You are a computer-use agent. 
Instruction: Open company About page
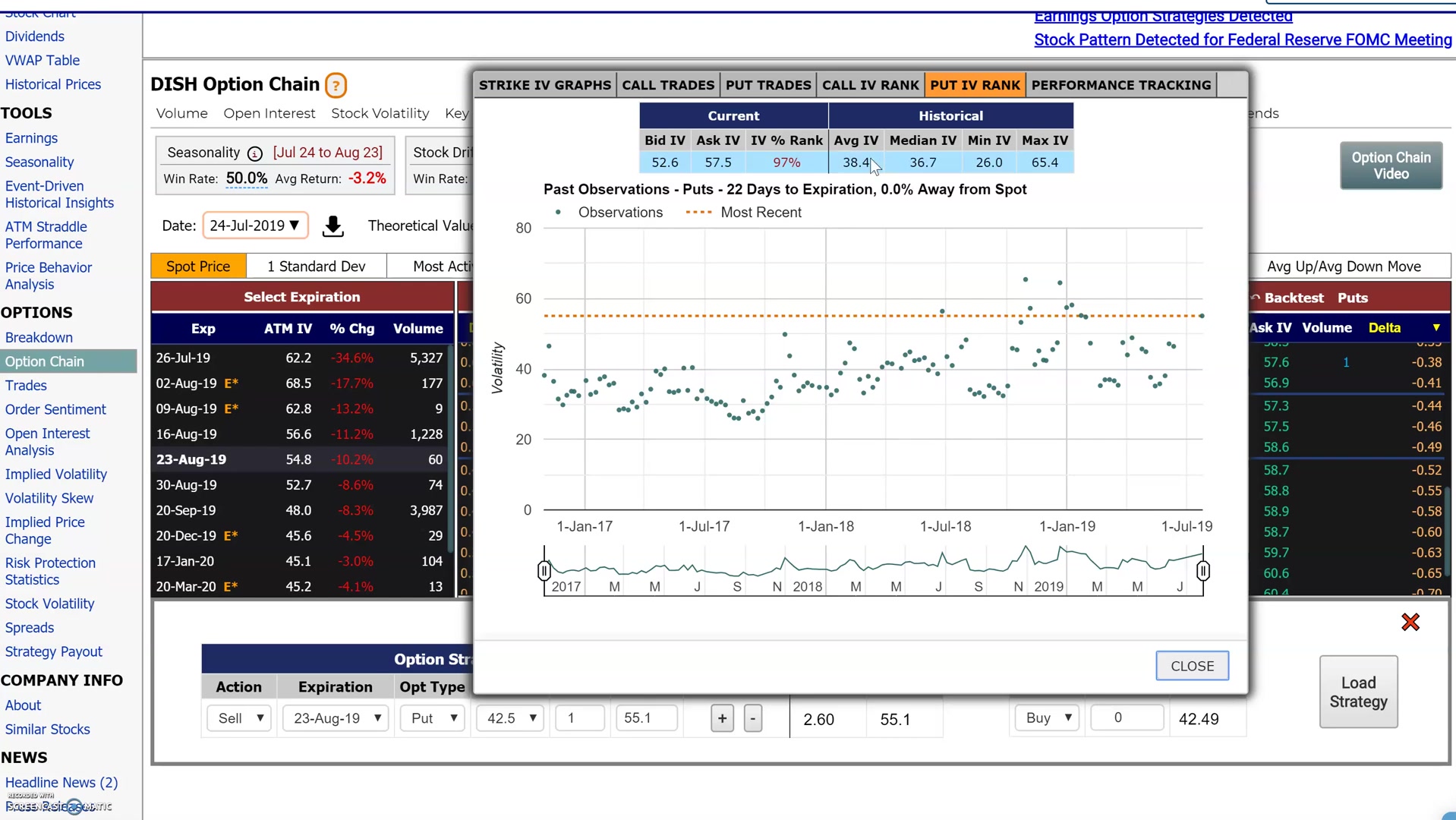23,706
